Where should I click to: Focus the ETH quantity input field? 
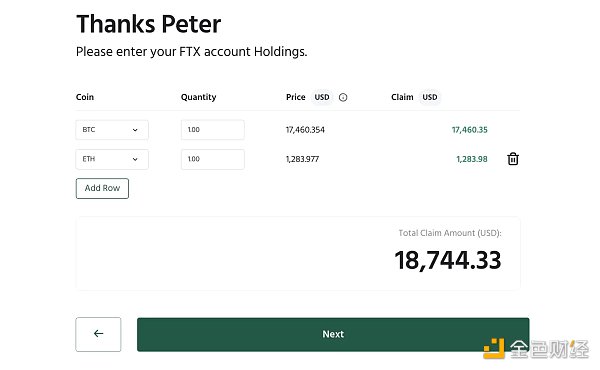(x=213, y=159)
